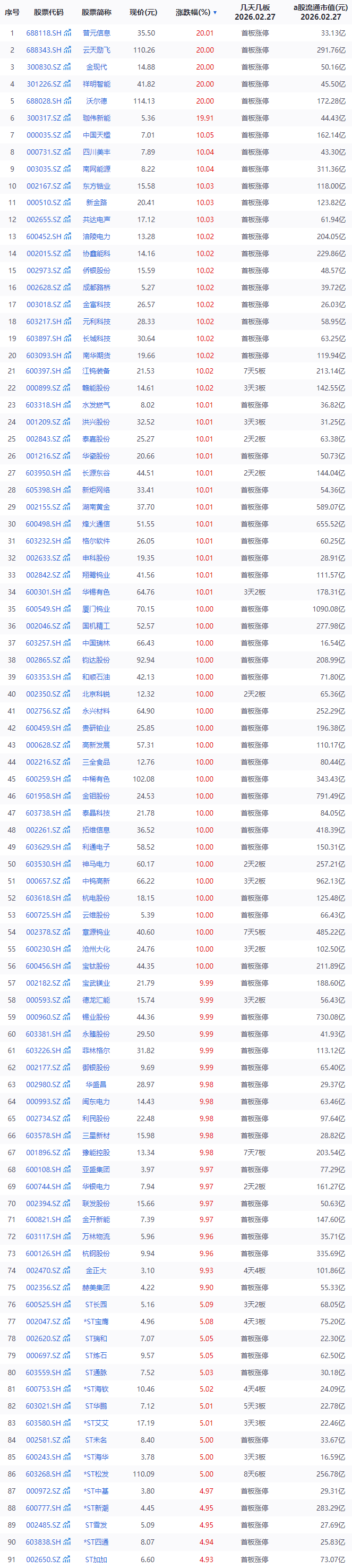Click the 股票代码 column header
This screenshot has height=1568, width=352.
tap(49, 12)
